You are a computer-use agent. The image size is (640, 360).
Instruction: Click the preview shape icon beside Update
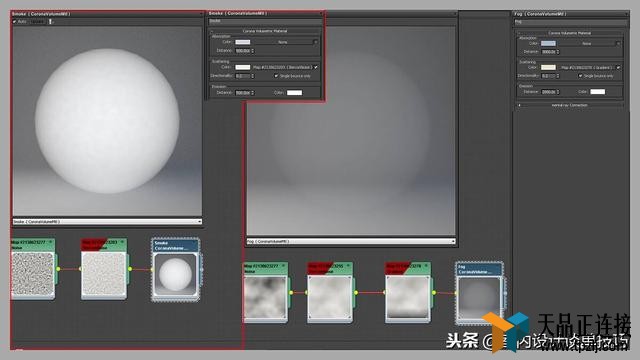51,22
